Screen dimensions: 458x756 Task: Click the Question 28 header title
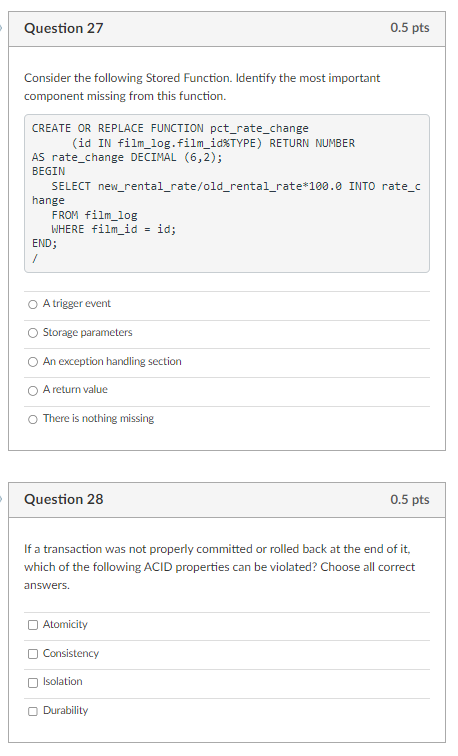click(64, 500)
